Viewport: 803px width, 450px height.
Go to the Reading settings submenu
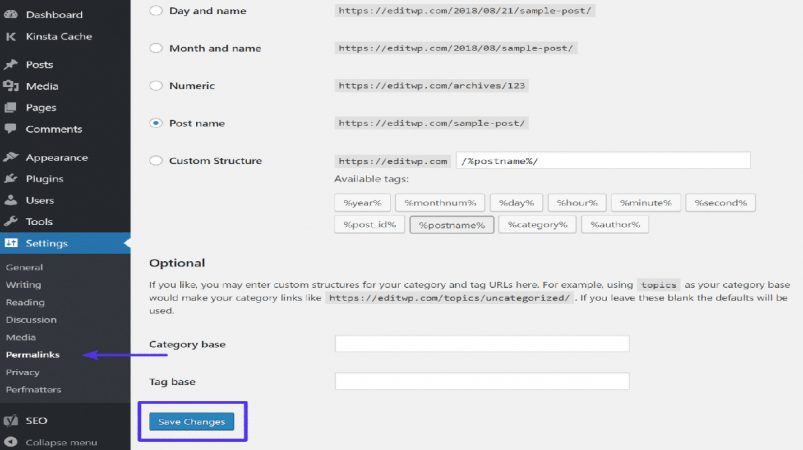[25, 302]
